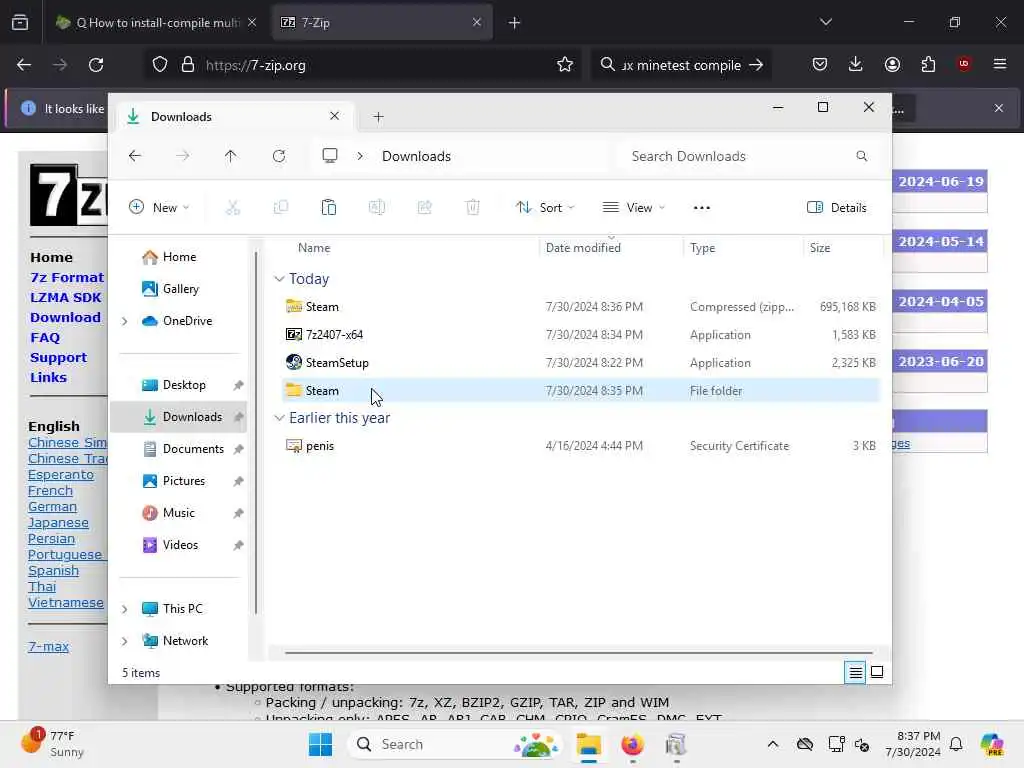Show hidden system tray icons
This screenshot has height=768, width=1024.
(773, 744)
